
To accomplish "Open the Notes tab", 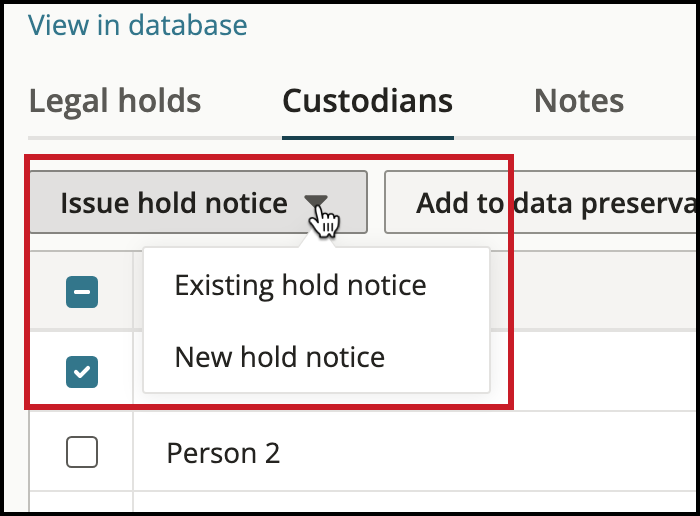I will [x=579, y=101].
